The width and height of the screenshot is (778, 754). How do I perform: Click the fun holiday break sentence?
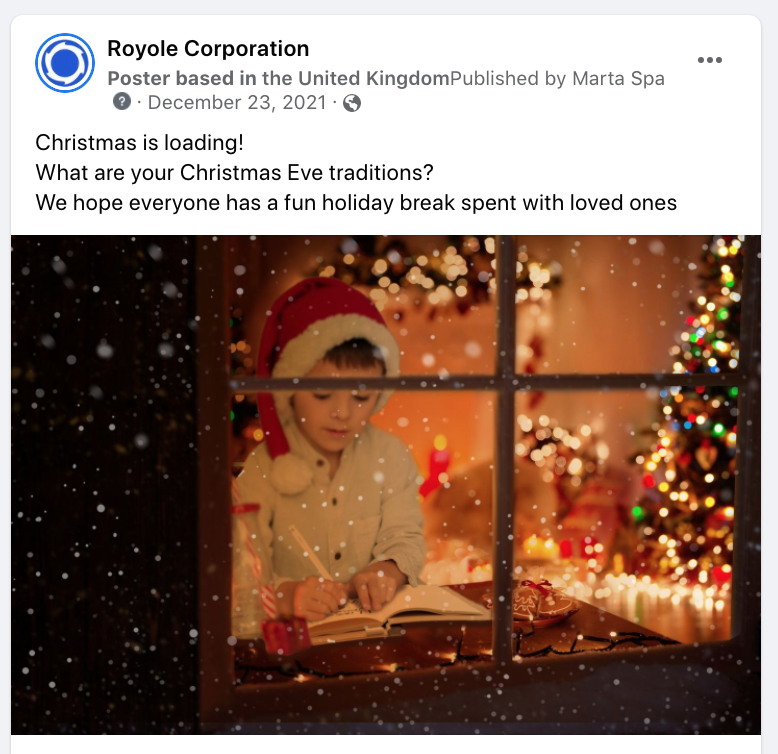click(x=356, y=203)
